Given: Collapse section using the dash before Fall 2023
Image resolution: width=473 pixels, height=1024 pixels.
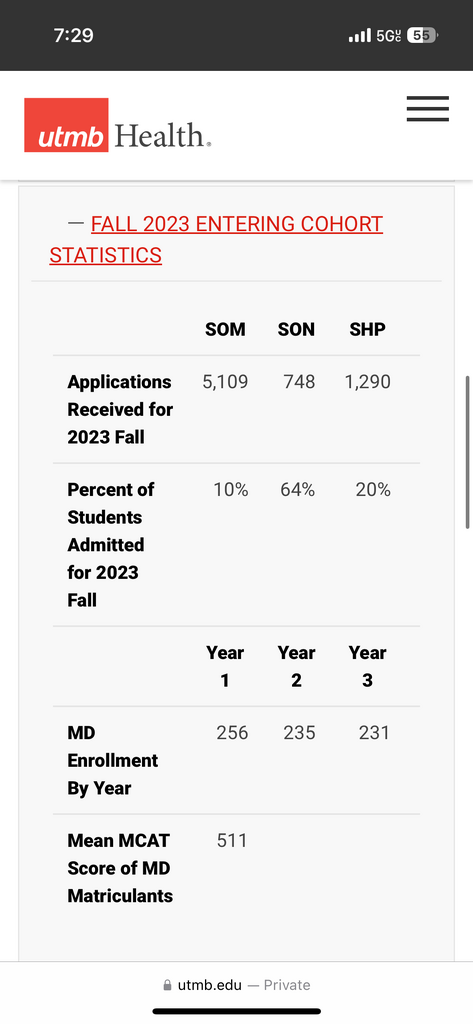Looking at the screenshot, I should point(76,223).
